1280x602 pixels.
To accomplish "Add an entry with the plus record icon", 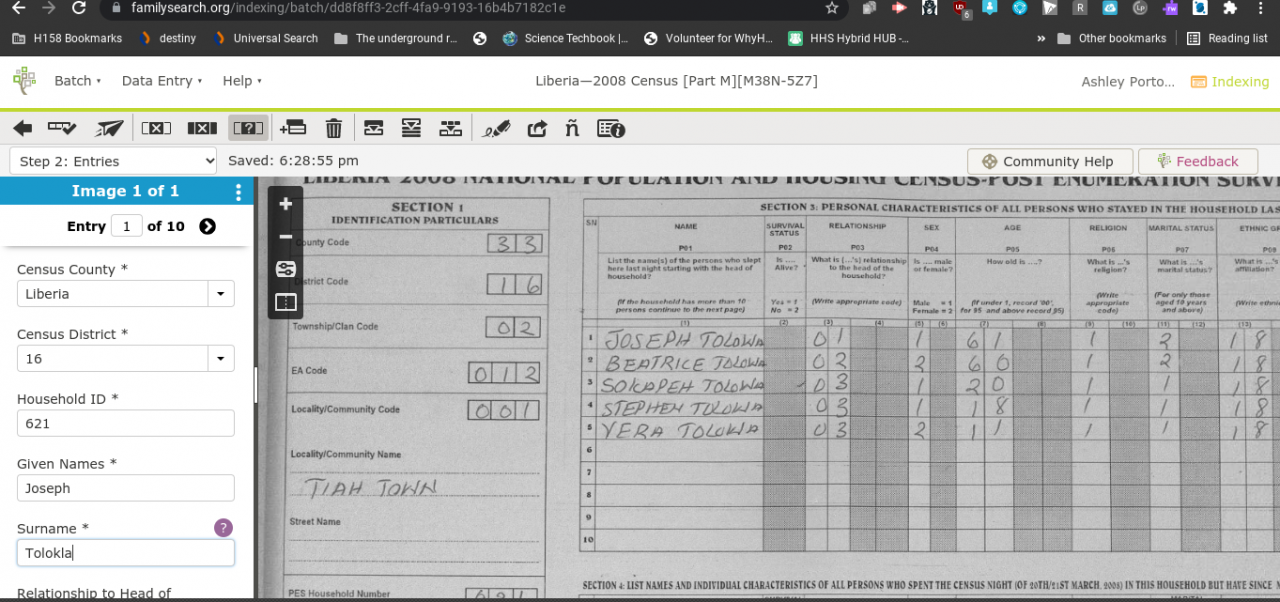I will click(293, 128).
